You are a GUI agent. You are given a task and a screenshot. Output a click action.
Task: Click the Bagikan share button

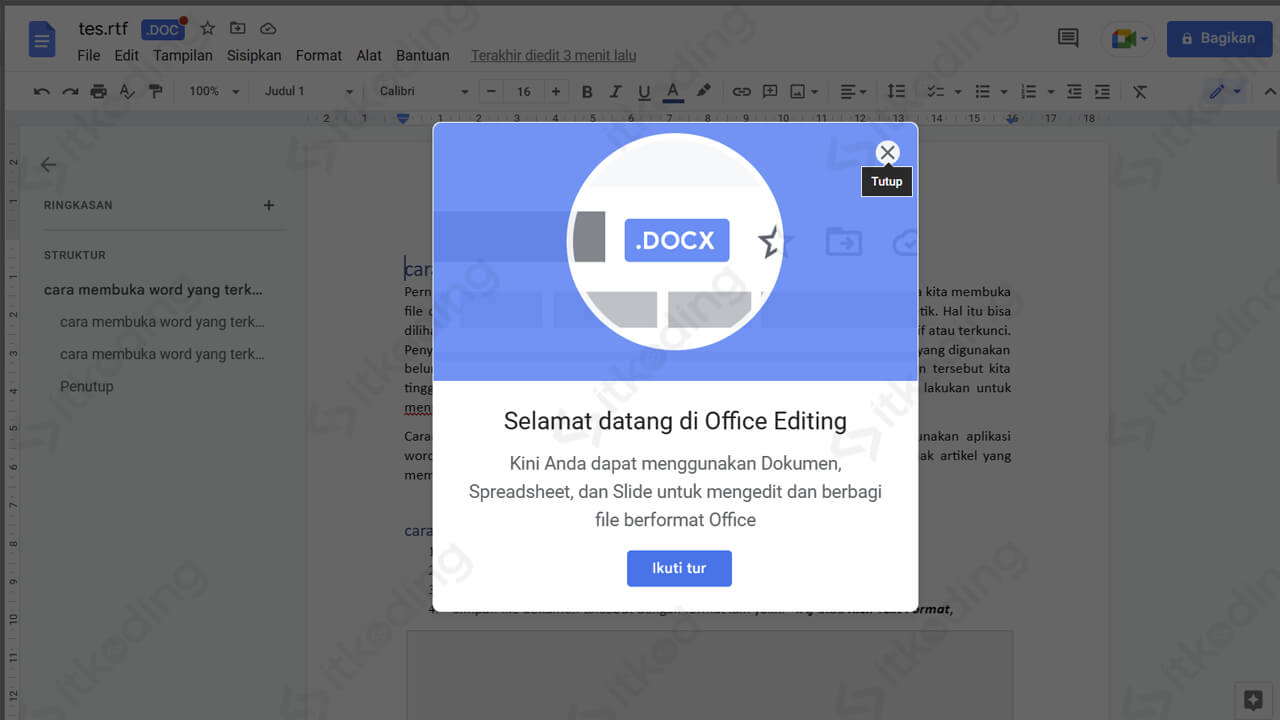click(x=1219, y=38)
